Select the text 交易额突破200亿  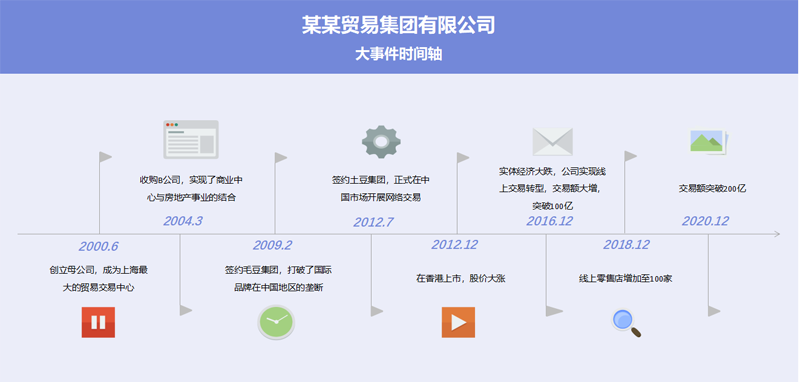pyautogui.click(x=712, y=188)
